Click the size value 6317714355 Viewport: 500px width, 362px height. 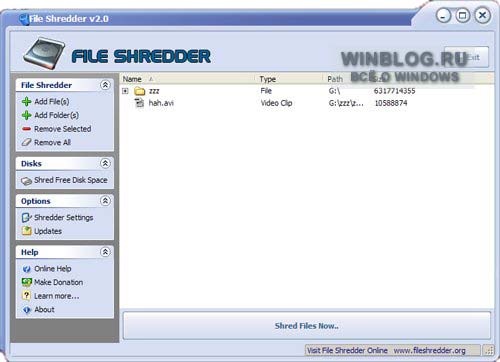pyautogui.click(x=395, y=91)
